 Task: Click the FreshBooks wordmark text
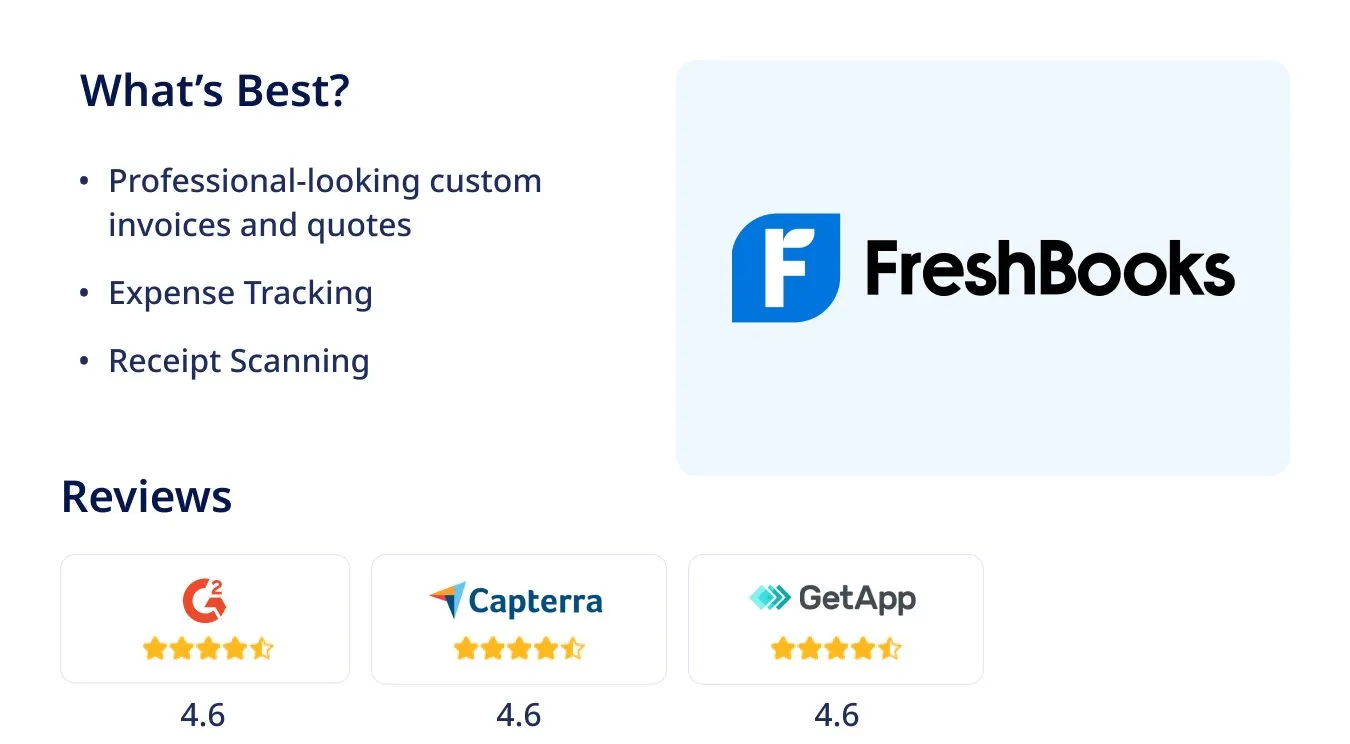[x=1050, y=268]
